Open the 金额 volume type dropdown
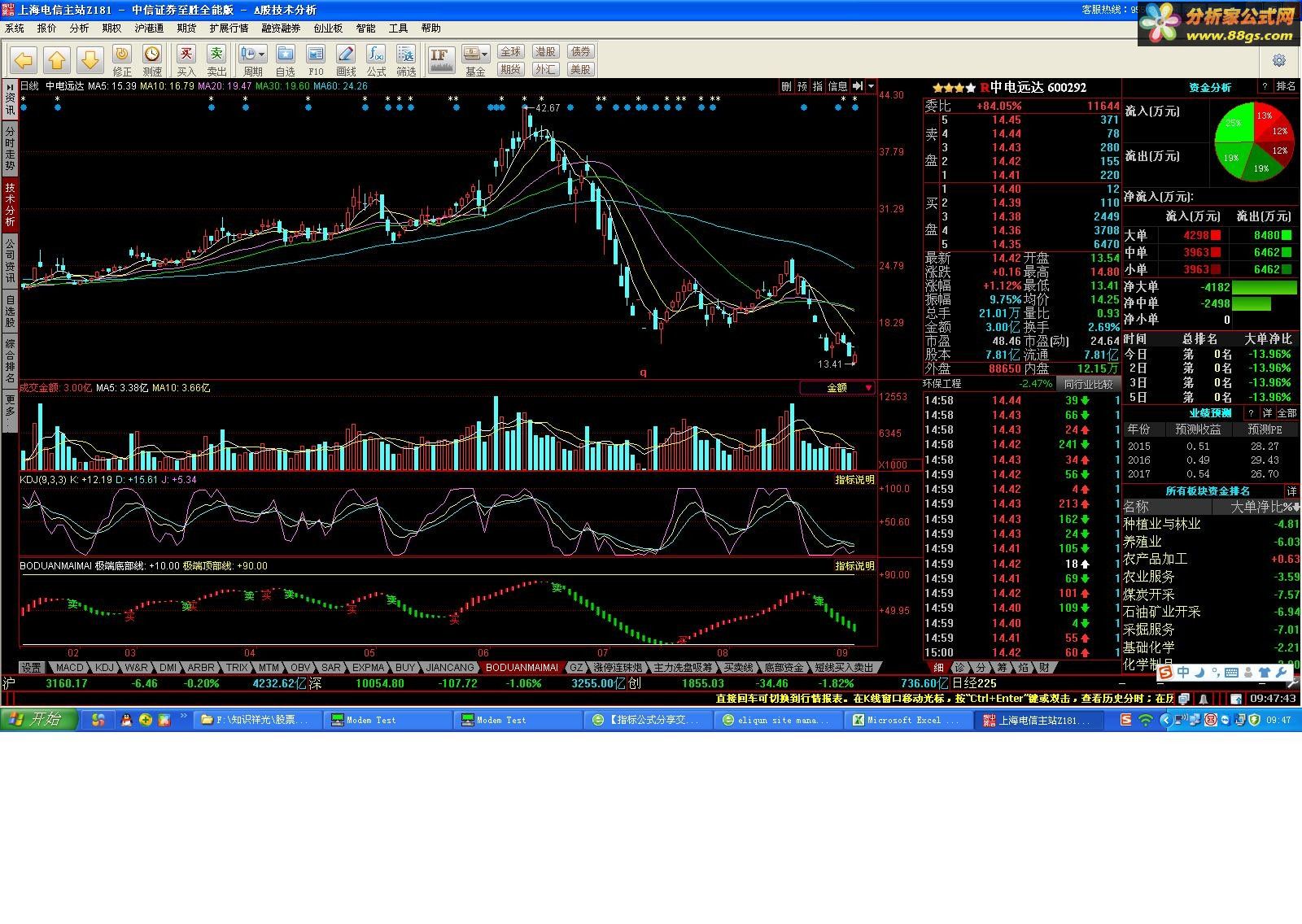This screenshot has width=1302, height=924. (x=838, y=388)
